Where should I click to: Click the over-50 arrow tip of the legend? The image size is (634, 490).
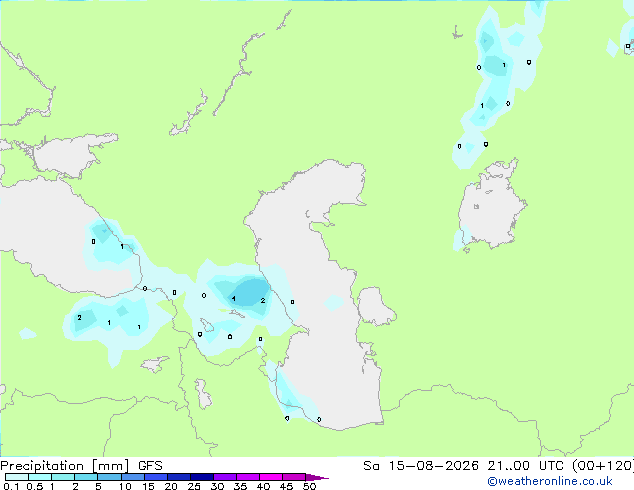[317, 477]
